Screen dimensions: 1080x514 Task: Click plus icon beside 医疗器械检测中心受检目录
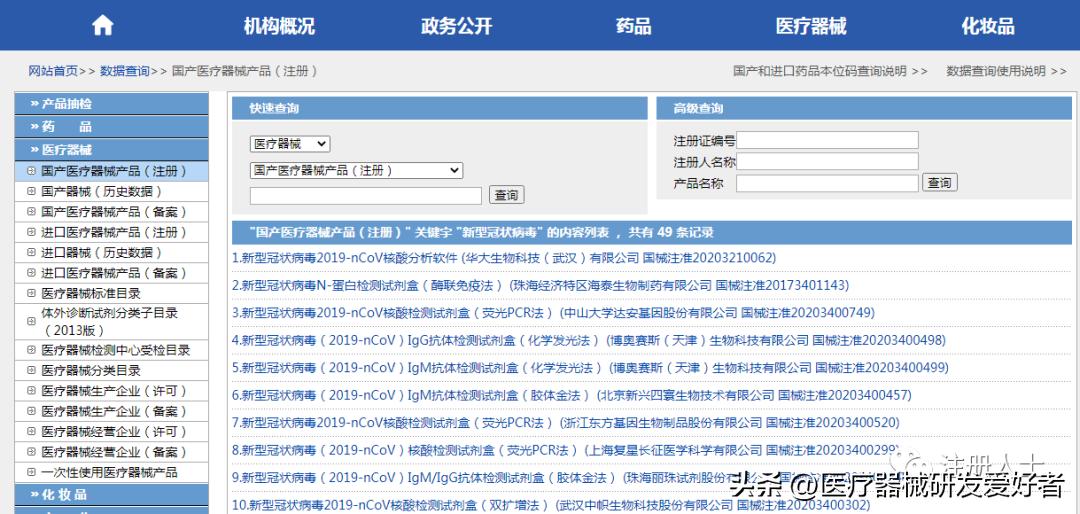coord(31,350)
